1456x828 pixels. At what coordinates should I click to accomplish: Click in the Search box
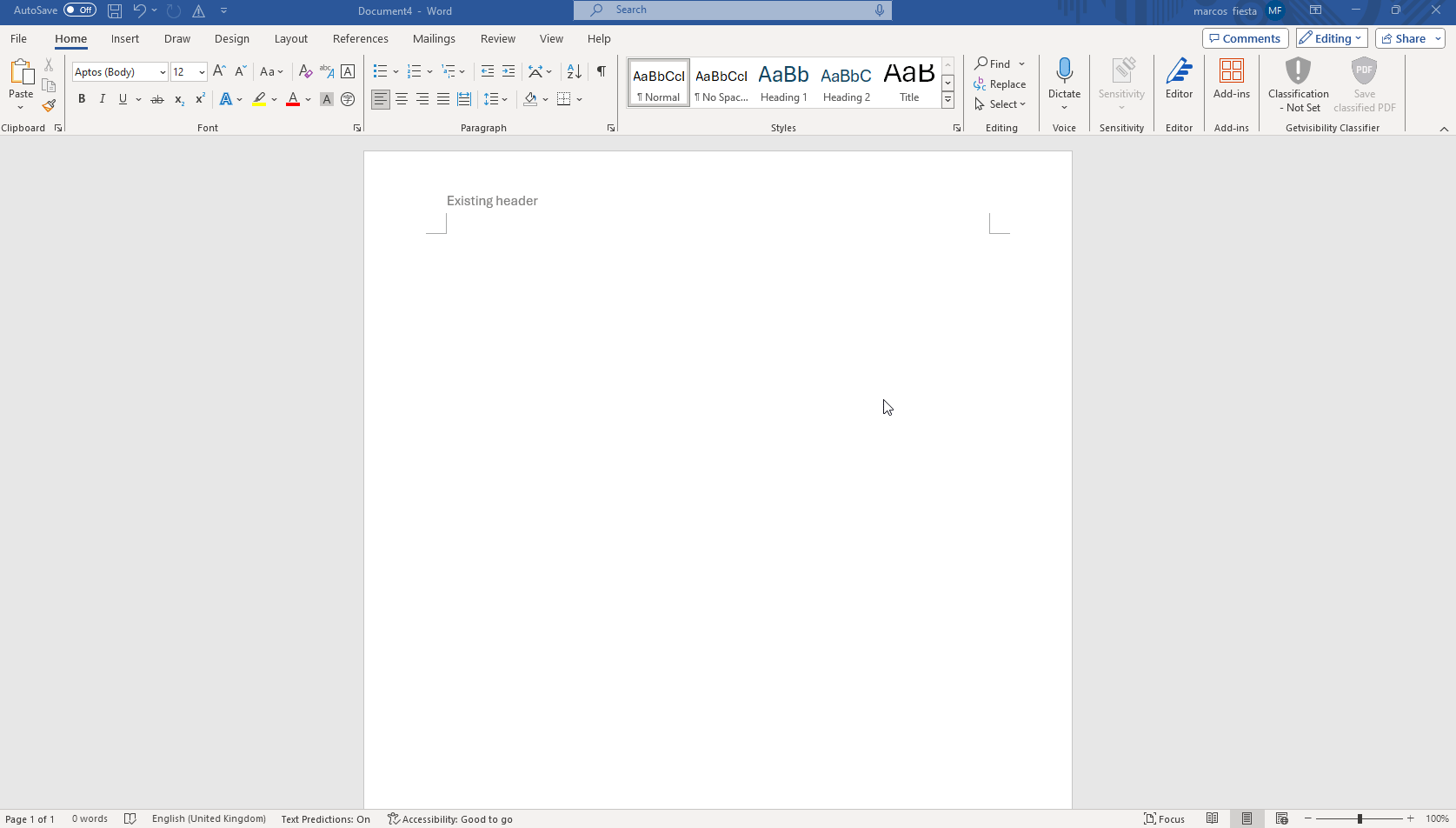[732, 10]
